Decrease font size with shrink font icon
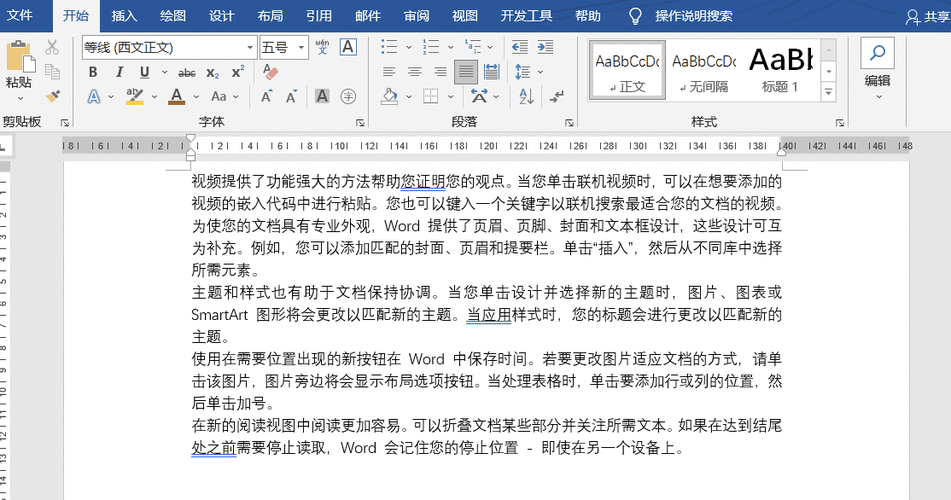 [292, 96]
